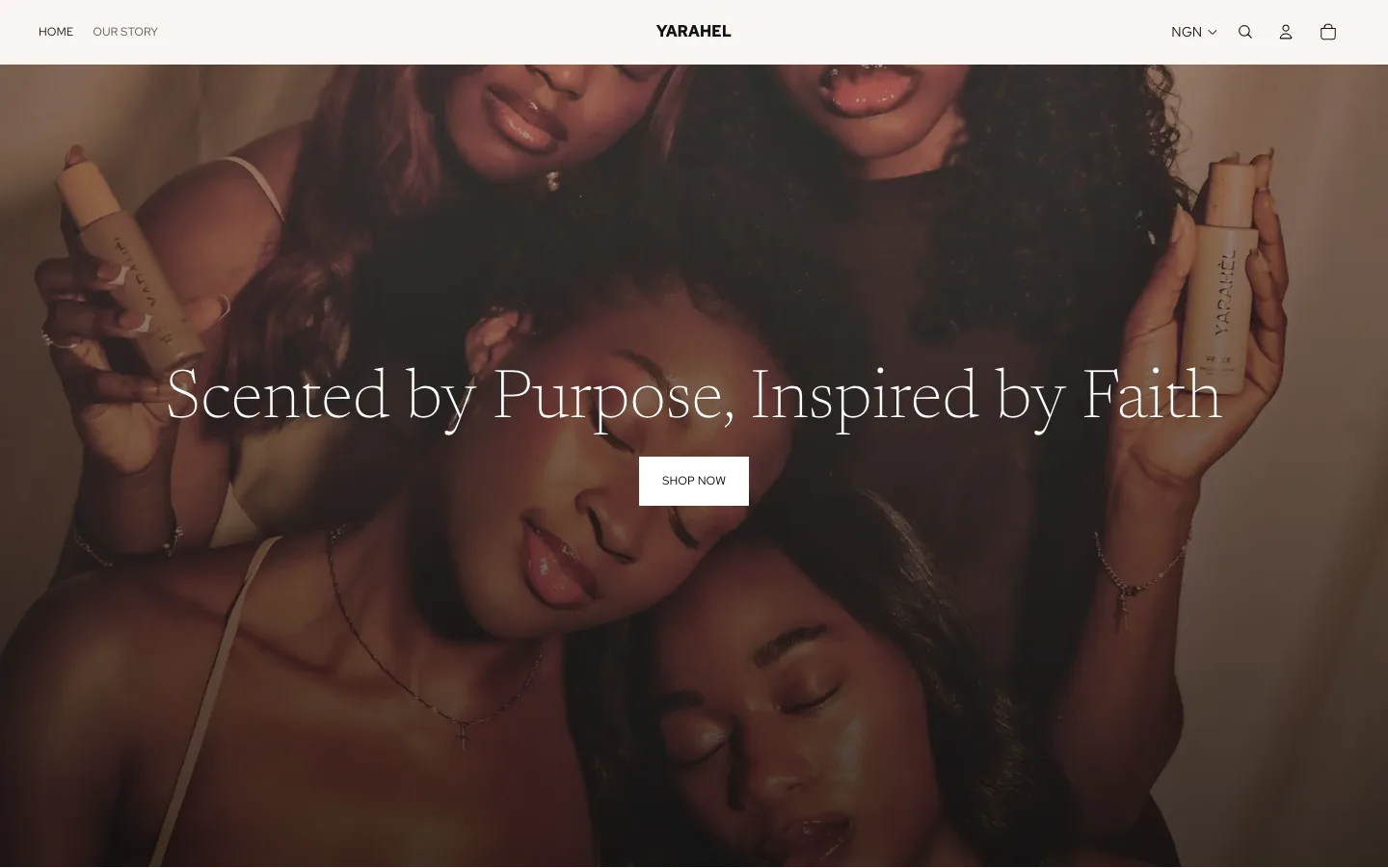Click the chevron arrow beside NGN
The height and width of the screenshot is (868, 1388).
click(x=1213, y=32)
